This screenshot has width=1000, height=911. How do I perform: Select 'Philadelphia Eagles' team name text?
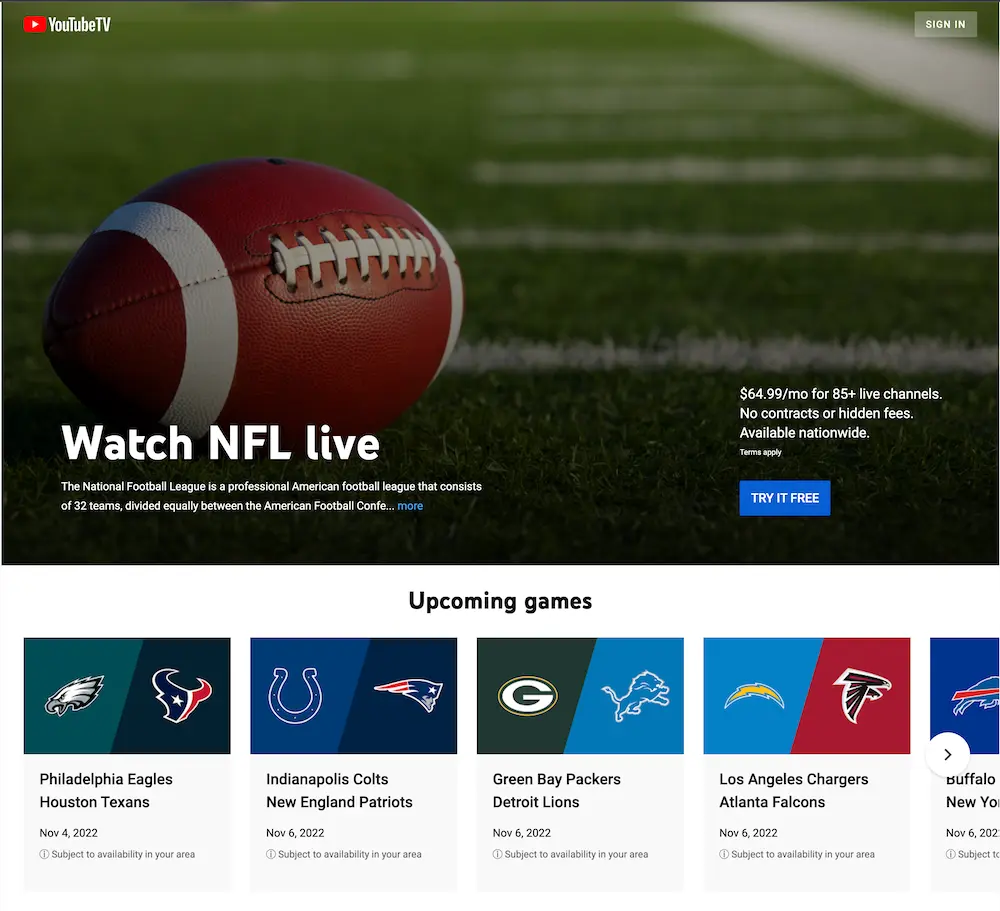tap(106, 779)
